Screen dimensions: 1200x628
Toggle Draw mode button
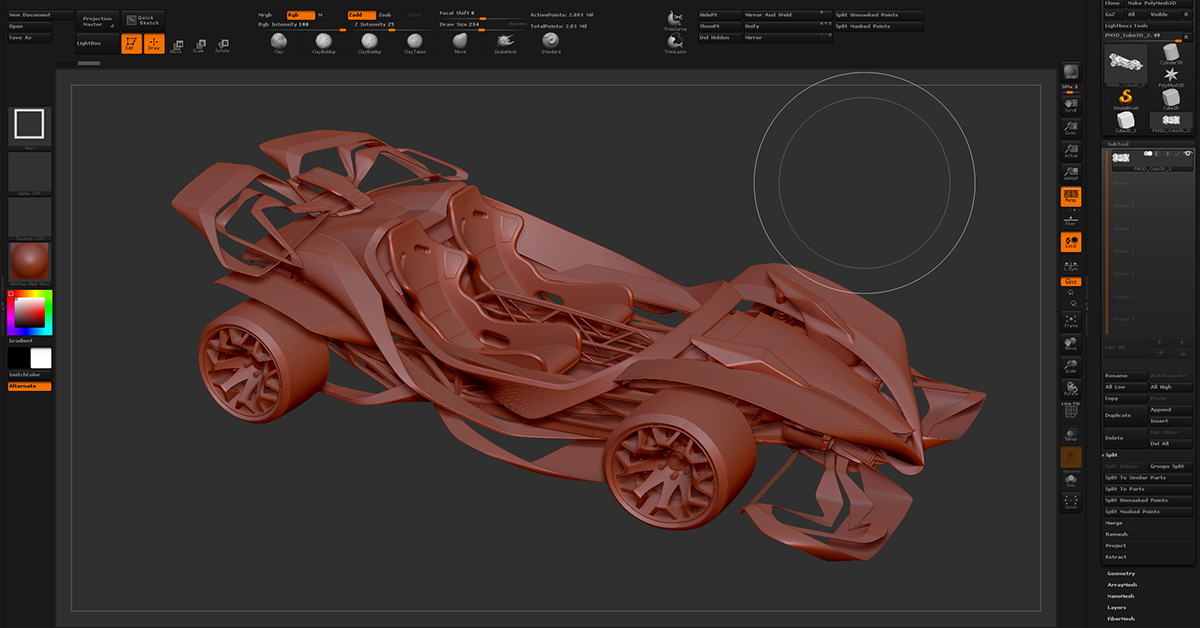[x=154, y=43]
